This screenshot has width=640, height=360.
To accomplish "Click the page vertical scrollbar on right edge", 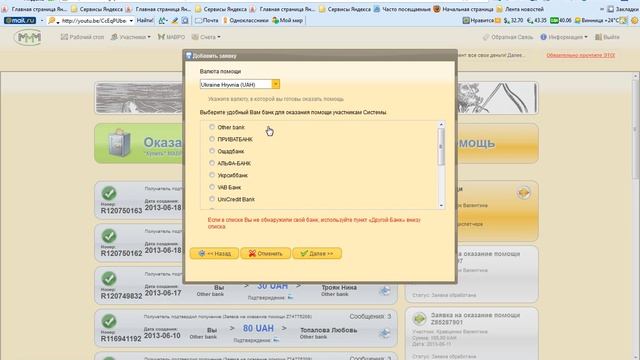I will (x=636, y=129).
